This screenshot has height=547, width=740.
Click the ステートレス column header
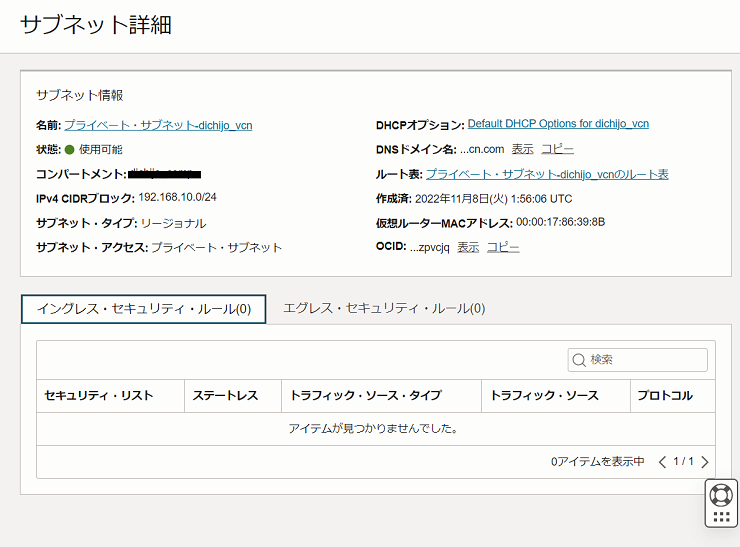pyautogui.click(x=225, y=396)
